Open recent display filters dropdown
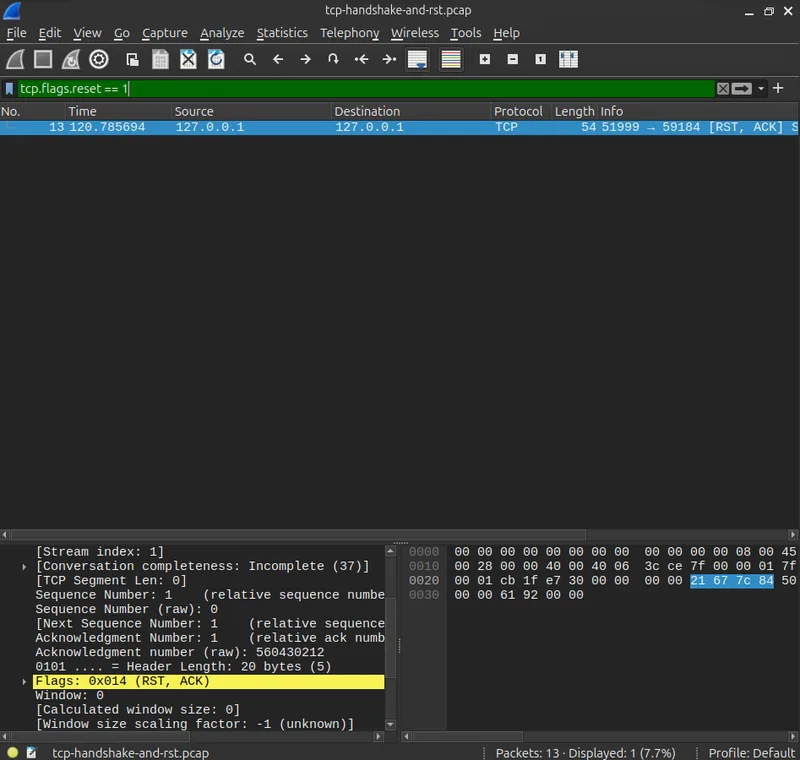 [761, 89]
